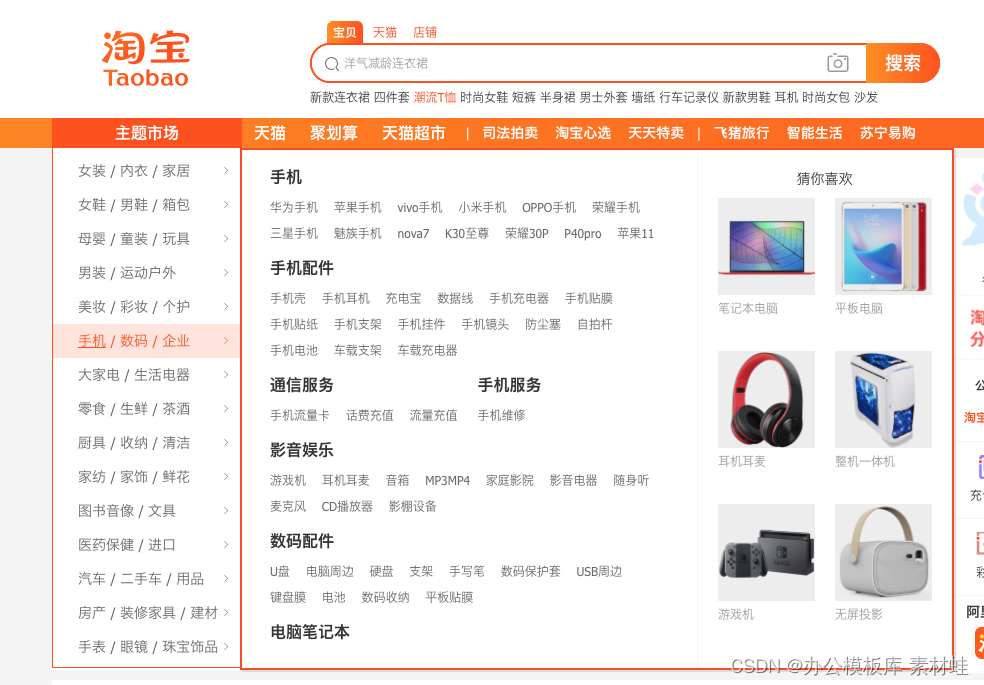Open 智能生活 in the nav bar
The width and height of the screenshot is (984, 685).
pyautogui.click(x=815, y=133)
